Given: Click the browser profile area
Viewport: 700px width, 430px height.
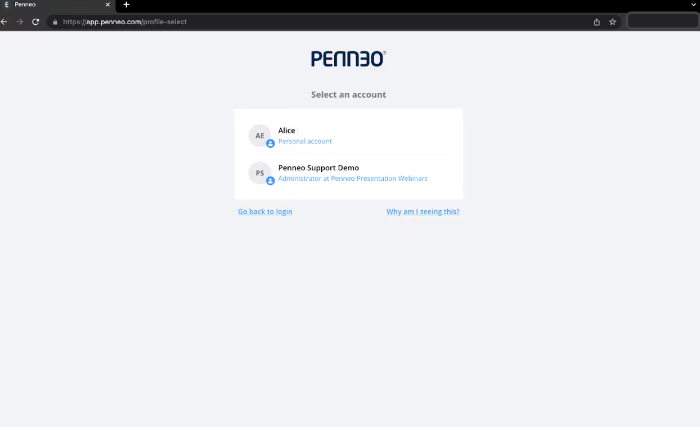Looking at the screenshot, I should pyautogui.click(x=662, y=21).
